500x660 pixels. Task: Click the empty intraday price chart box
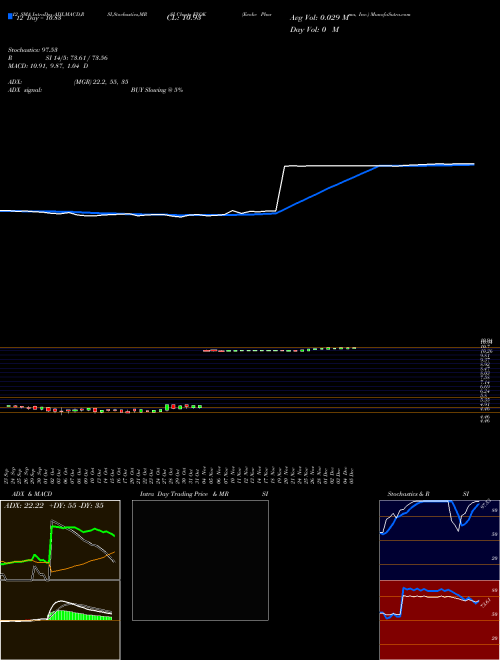coord(200,560)
